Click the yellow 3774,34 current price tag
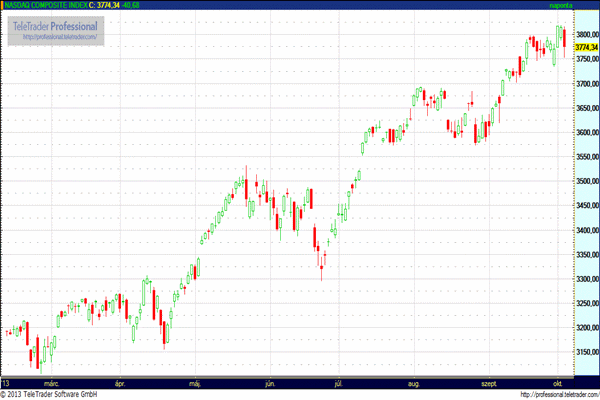The image size is (600, 400). [585, 46]
